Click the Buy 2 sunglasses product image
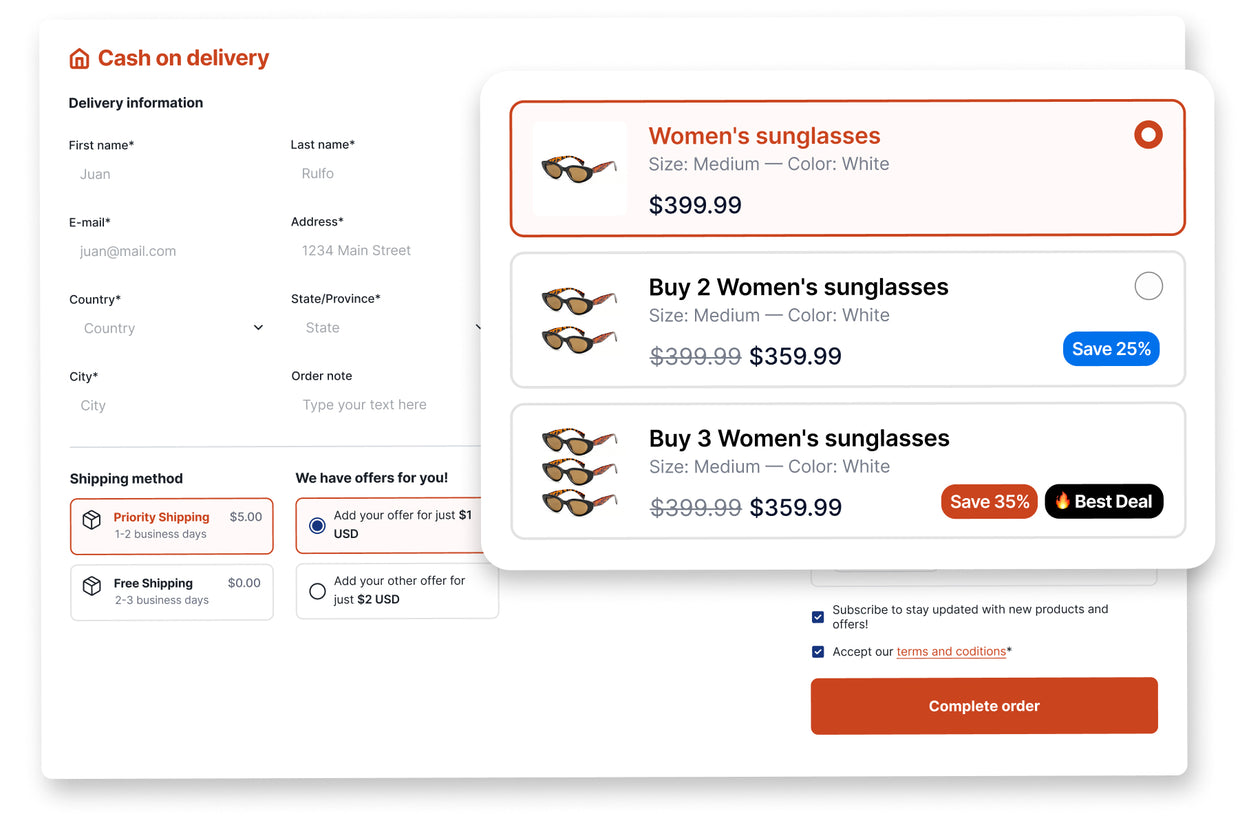 point(579,320)
